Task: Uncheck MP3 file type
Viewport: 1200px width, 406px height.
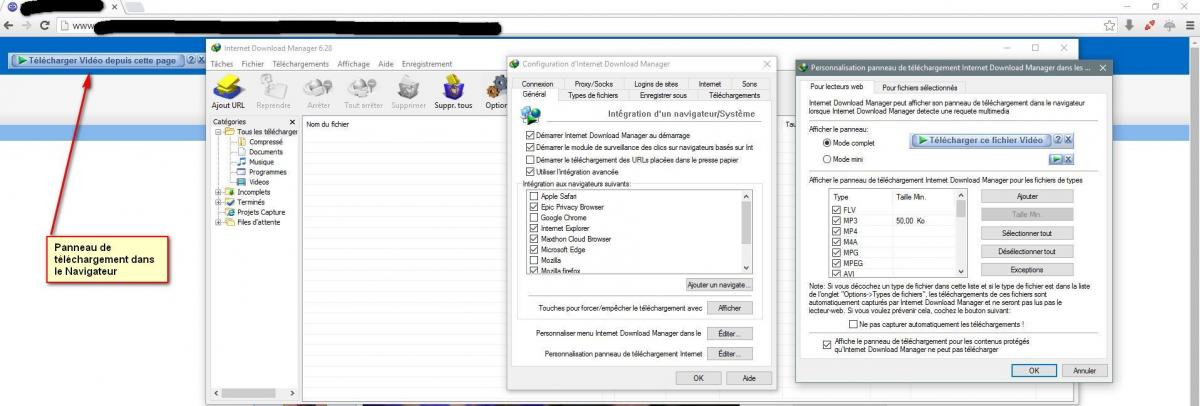Action: pyautogui.click(x=837, y=220)
